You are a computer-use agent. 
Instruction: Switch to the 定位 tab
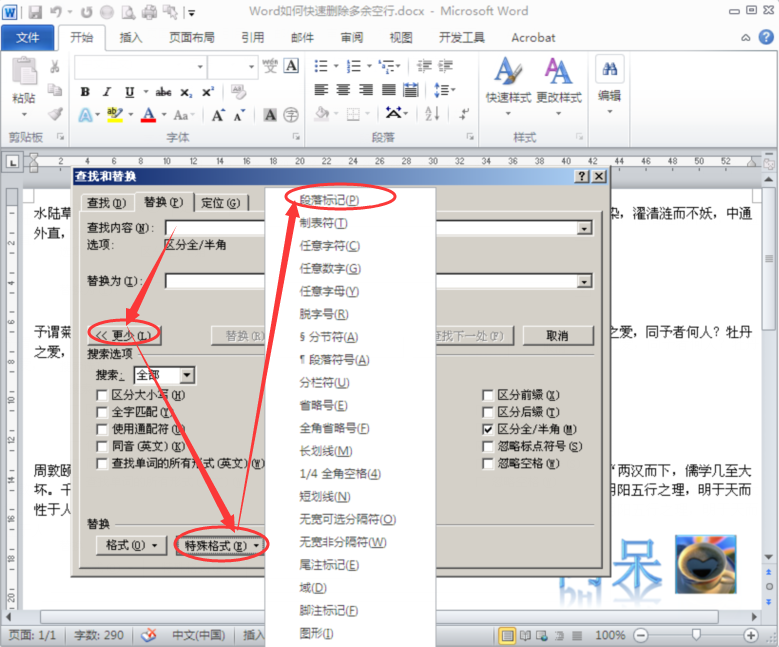coord(220,203)
